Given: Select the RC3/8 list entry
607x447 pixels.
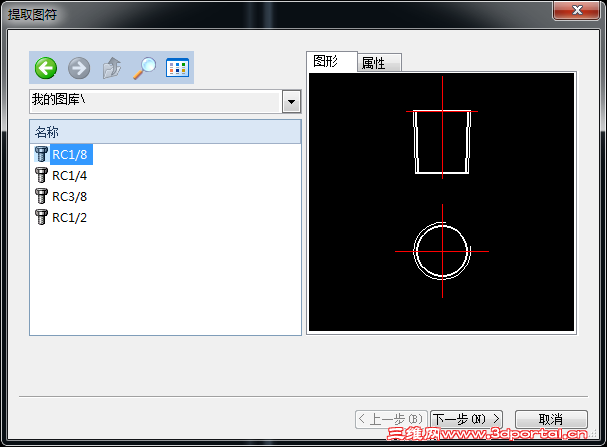Looking at the screenshot, I should (70, 196).
